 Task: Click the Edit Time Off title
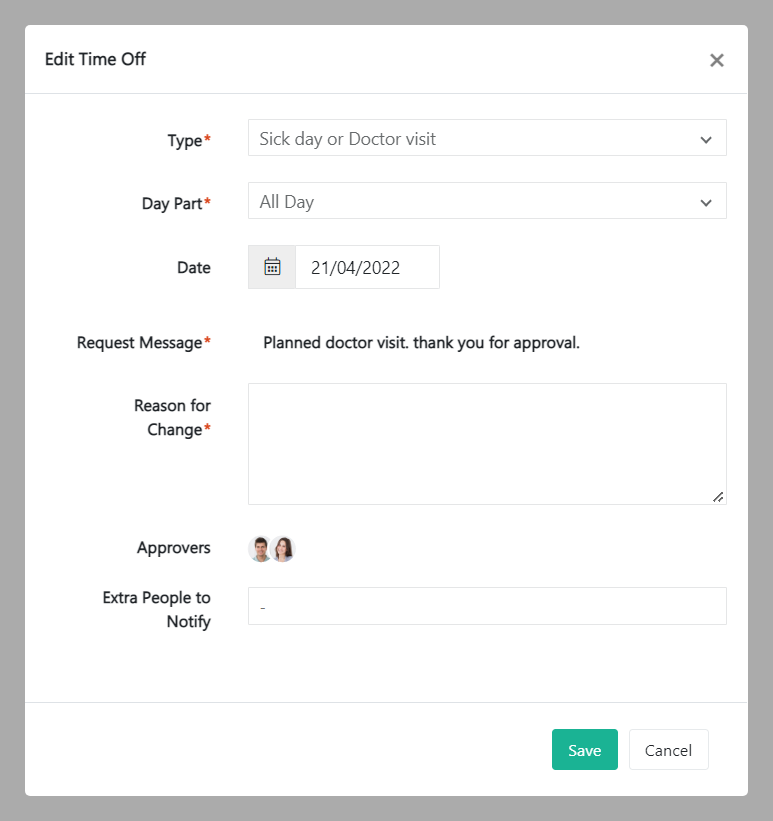coord(95,59)
